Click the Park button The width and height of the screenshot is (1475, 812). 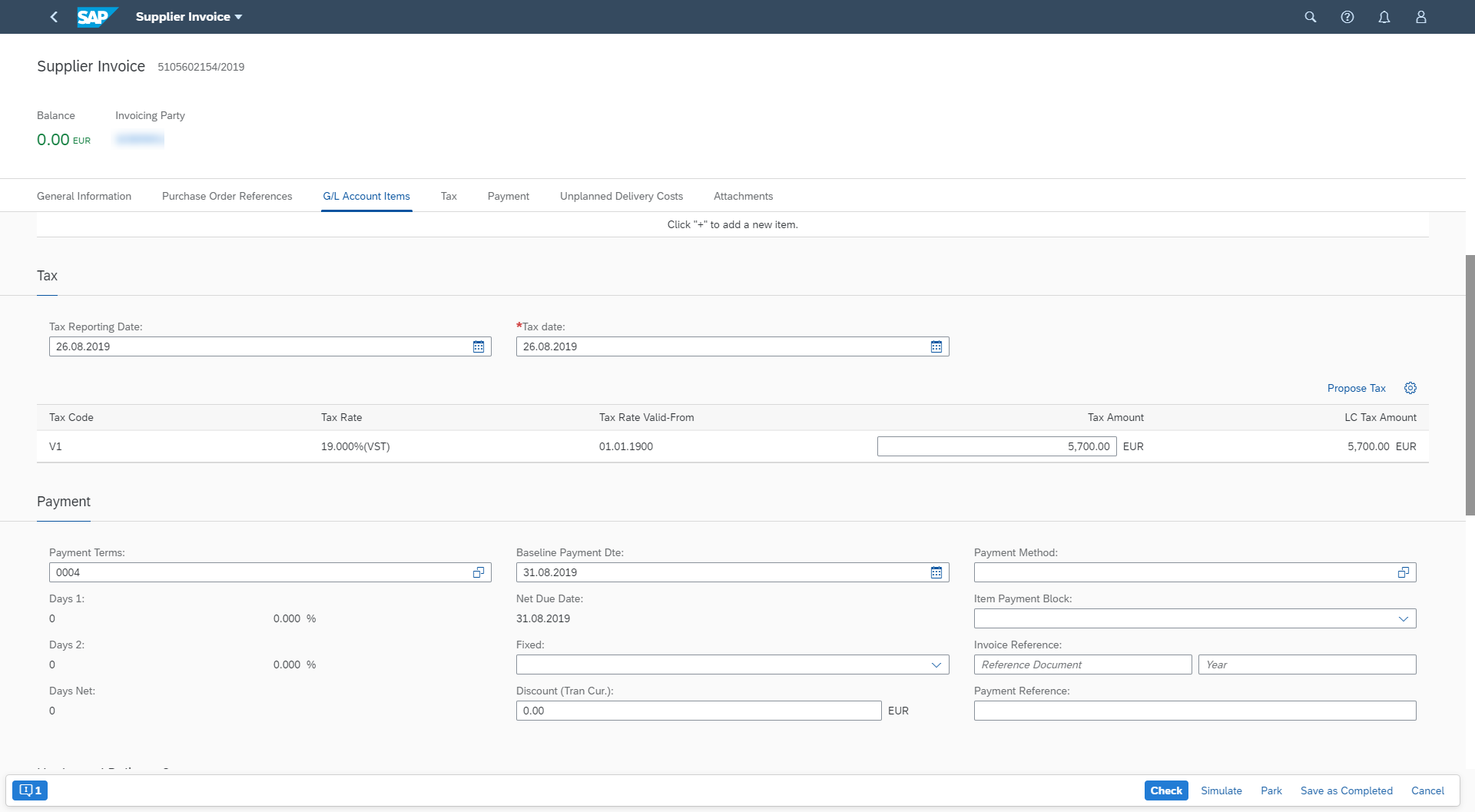pos(1271,790)
